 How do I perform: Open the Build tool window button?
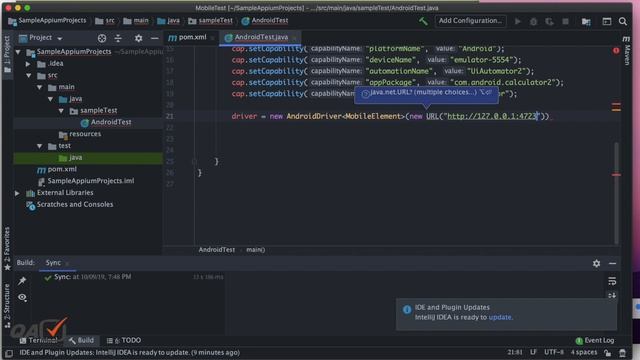81,340
